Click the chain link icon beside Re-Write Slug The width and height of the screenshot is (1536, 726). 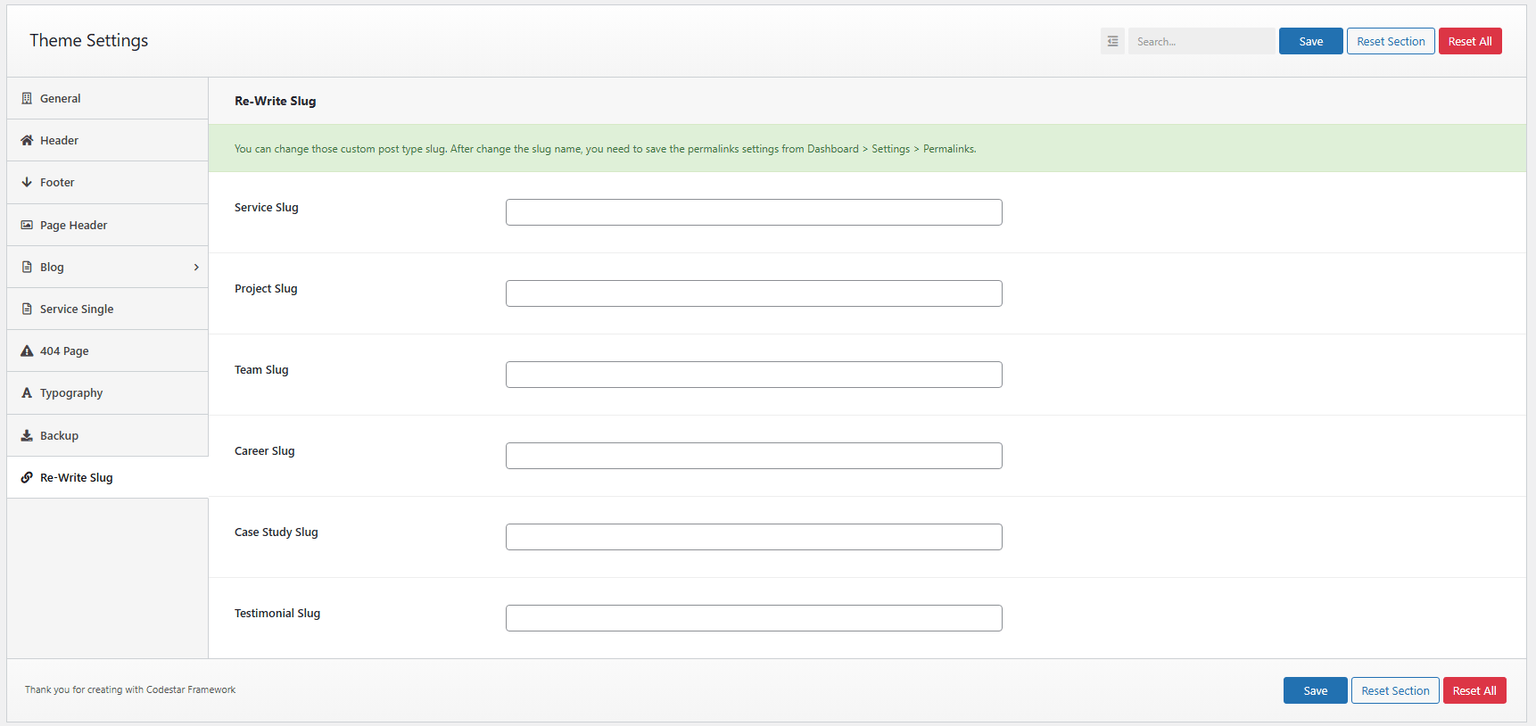pos(27,478)
